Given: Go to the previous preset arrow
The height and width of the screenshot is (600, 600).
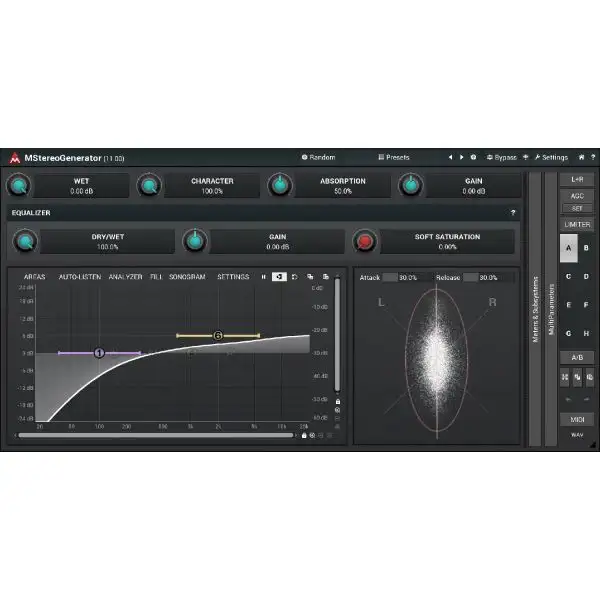Looking at the screenshot, I should [x=449, y=157].
